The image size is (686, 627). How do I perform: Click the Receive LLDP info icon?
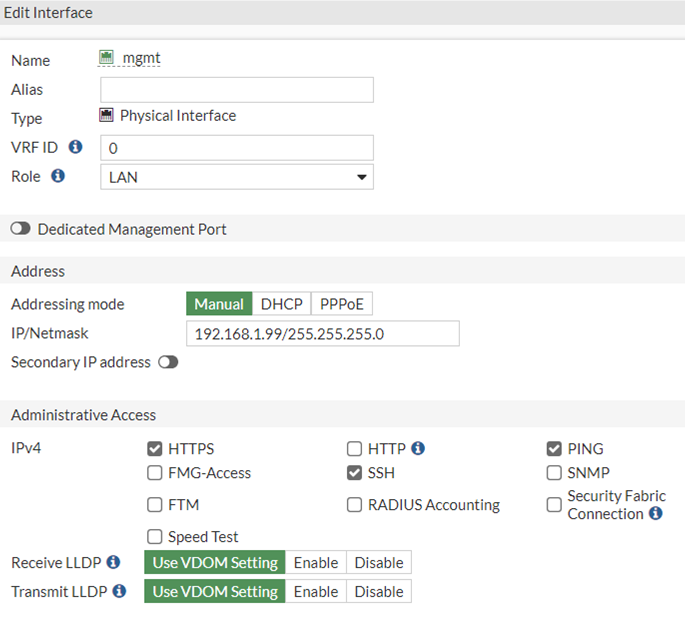pyautogui.click(x=113, y=562)
